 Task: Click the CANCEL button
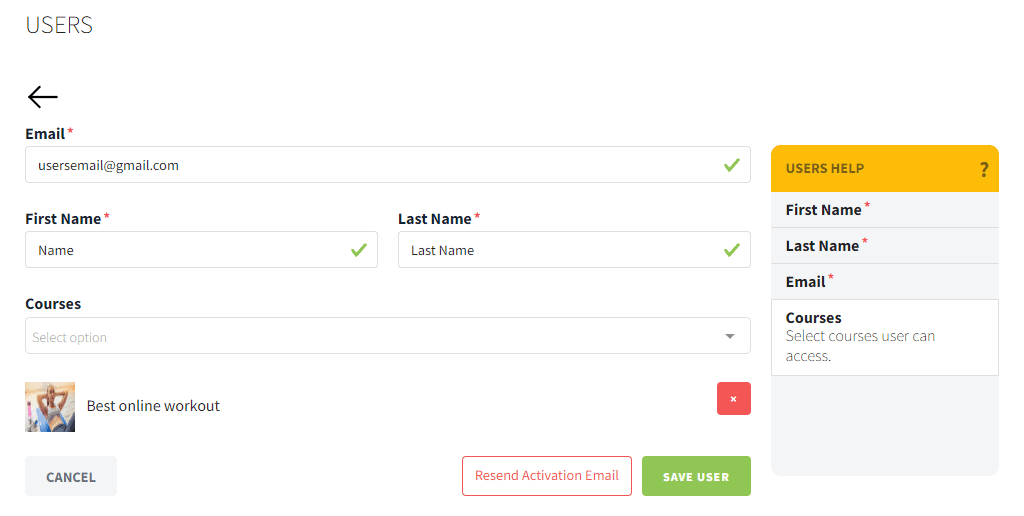pos(71,476)
